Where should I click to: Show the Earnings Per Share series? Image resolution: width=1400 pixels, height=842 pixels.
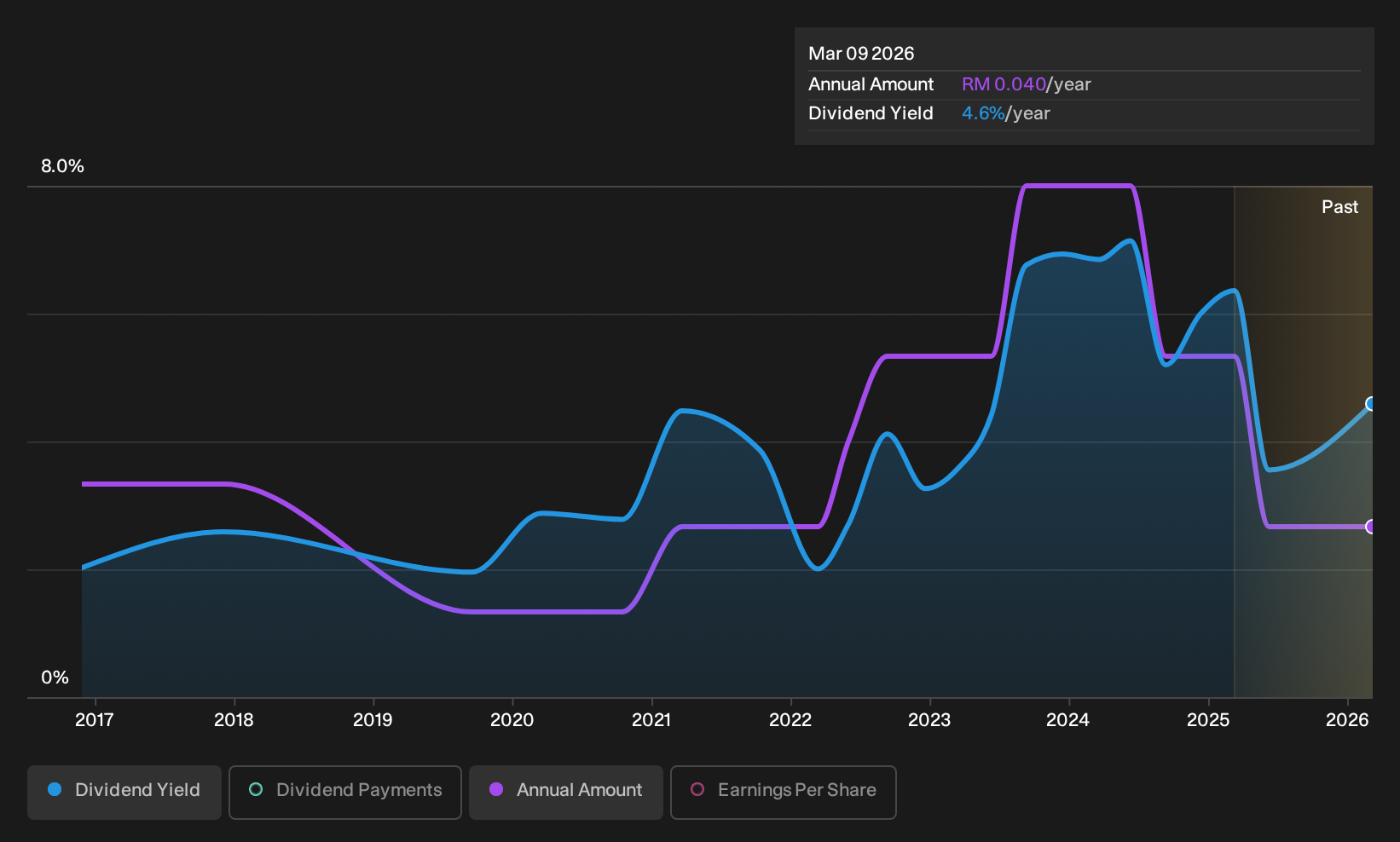[x=784, y=792]
